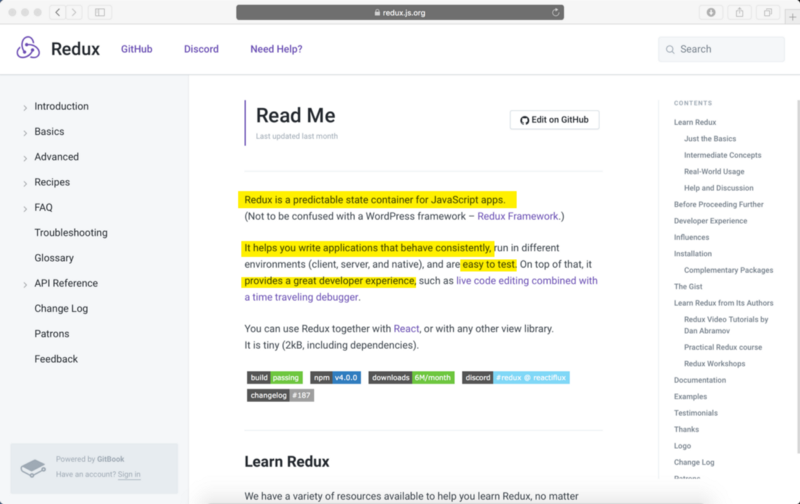Click the build passing badge
This screenshot has height=504, width=800.
coord(275,377)
